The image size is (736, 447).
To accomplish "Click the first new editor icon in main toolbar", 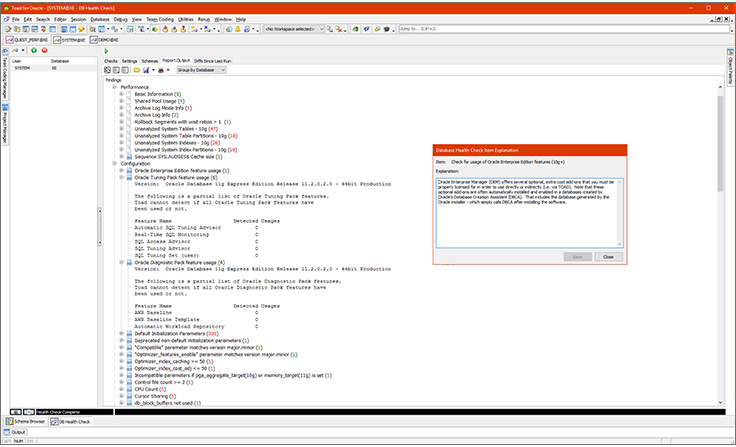I will (x=8, y=29).
